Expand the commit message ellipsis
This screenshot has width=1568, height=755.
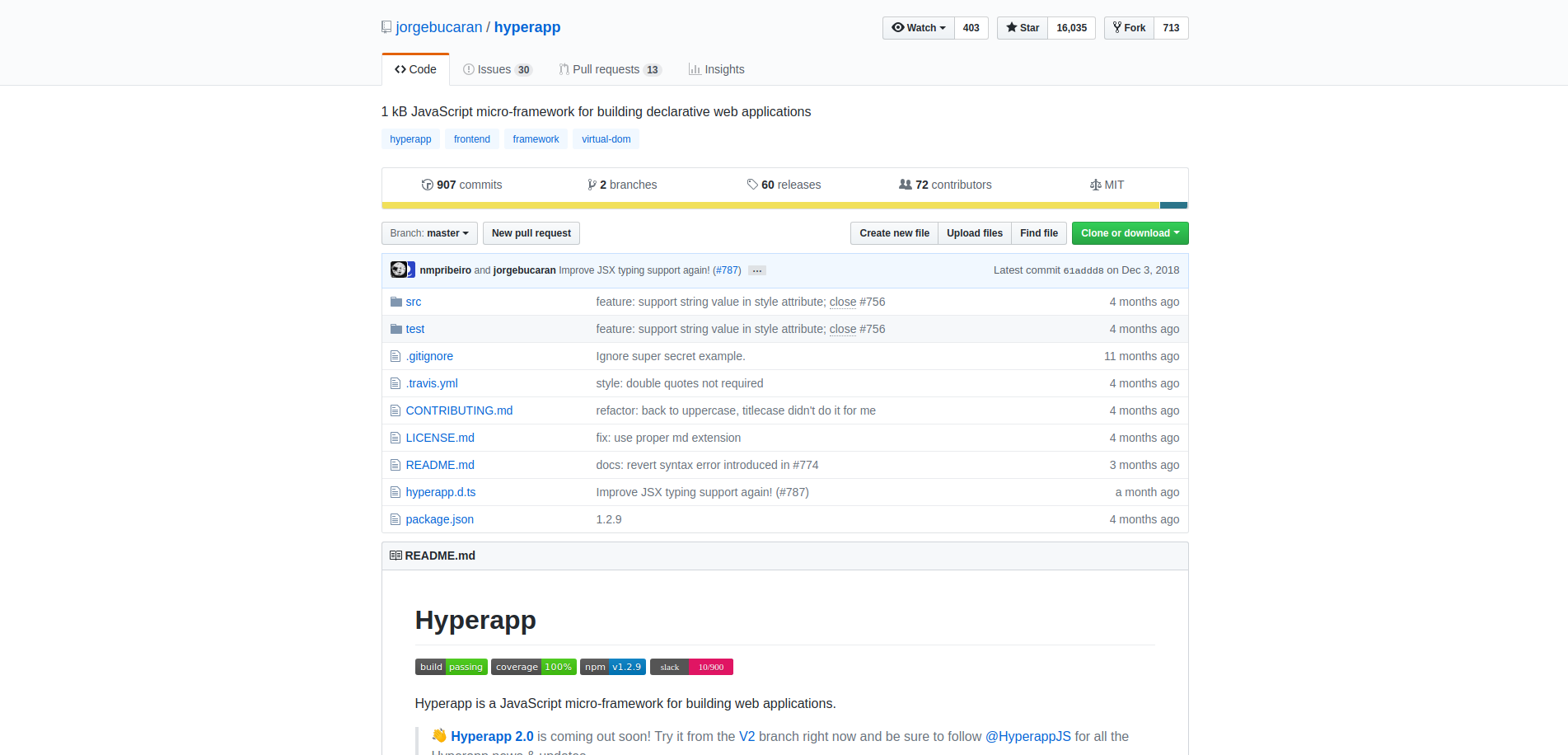757,270
